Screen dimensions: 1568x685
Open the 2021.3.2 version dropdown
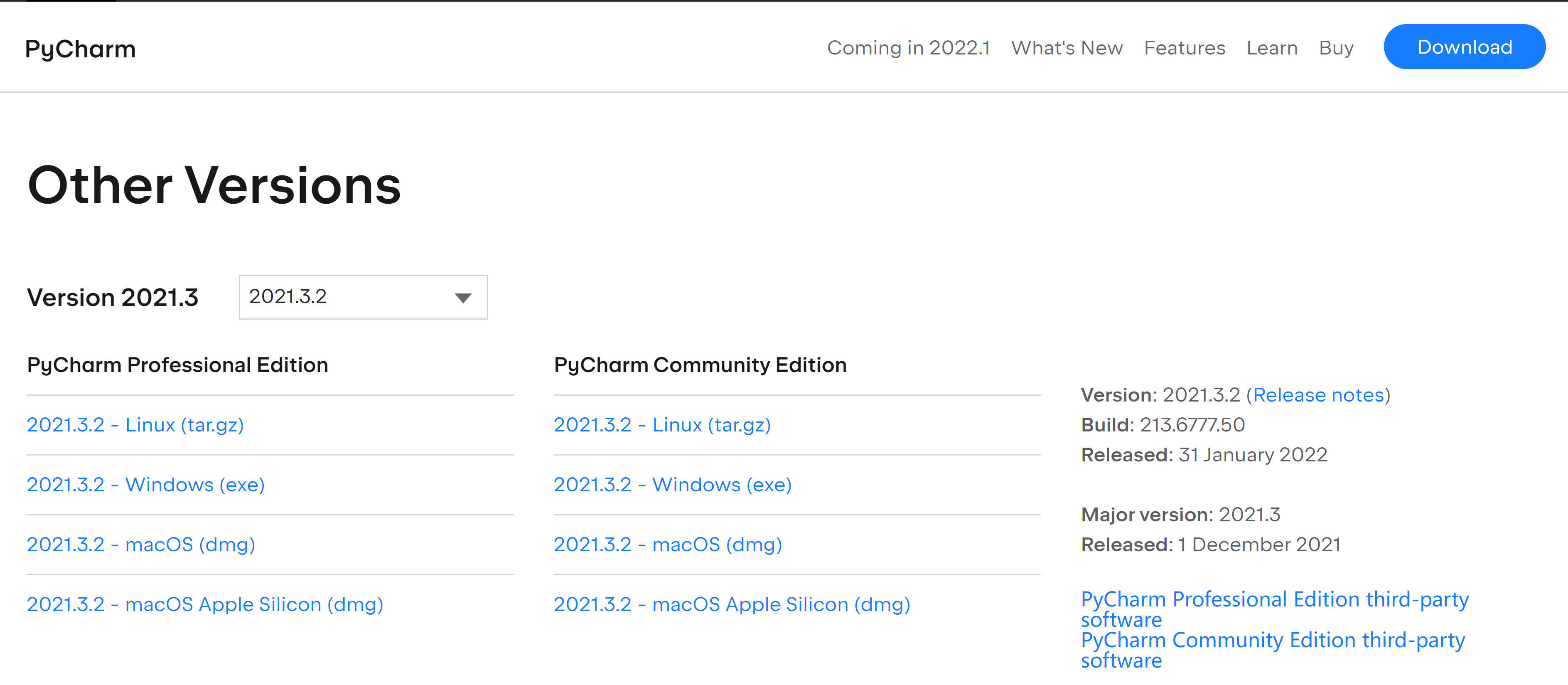(x=364, y=297)
